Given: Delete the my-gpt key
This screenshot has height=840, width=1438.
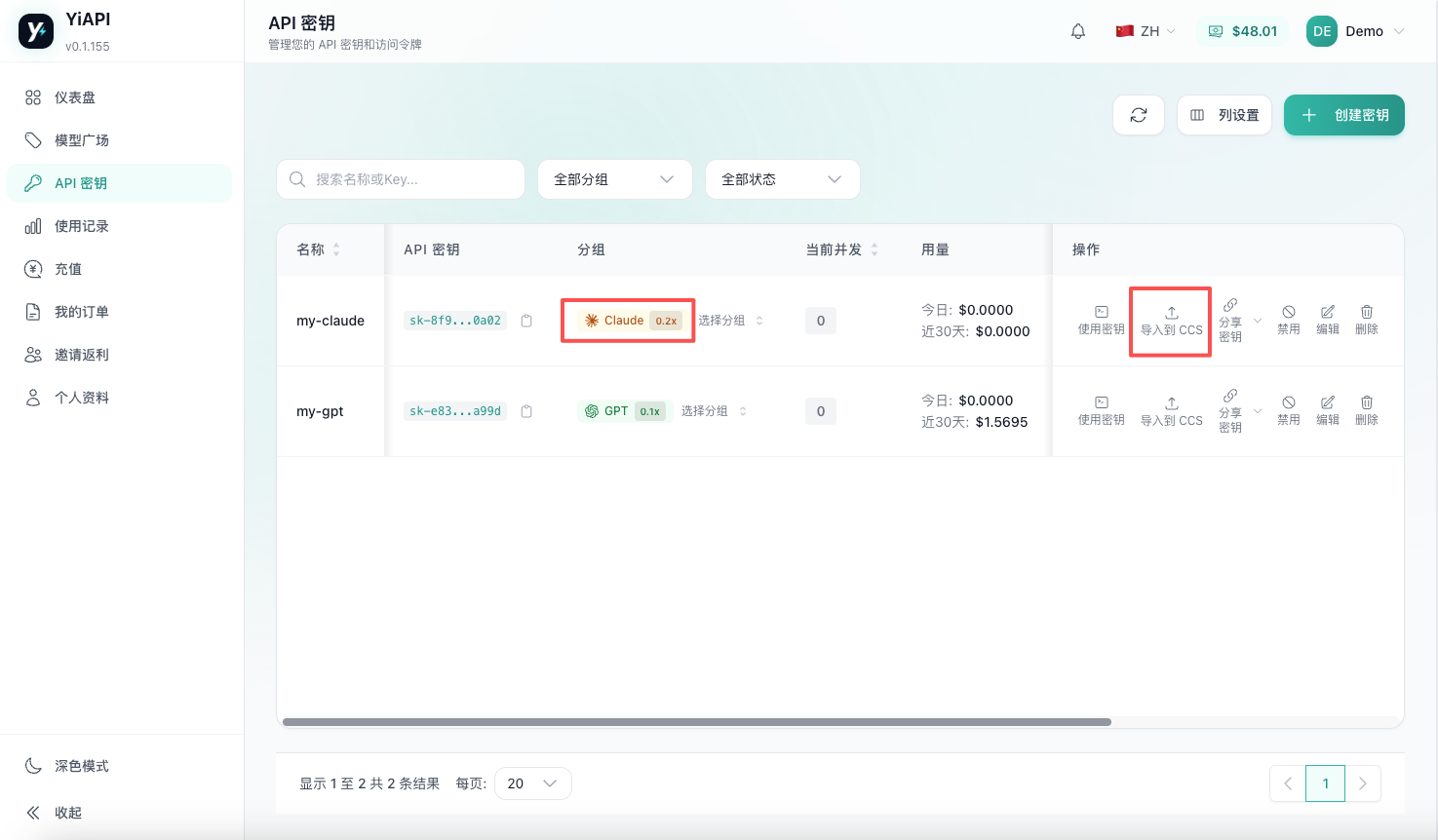Looking at the screenshot, I should point(1367,411).
